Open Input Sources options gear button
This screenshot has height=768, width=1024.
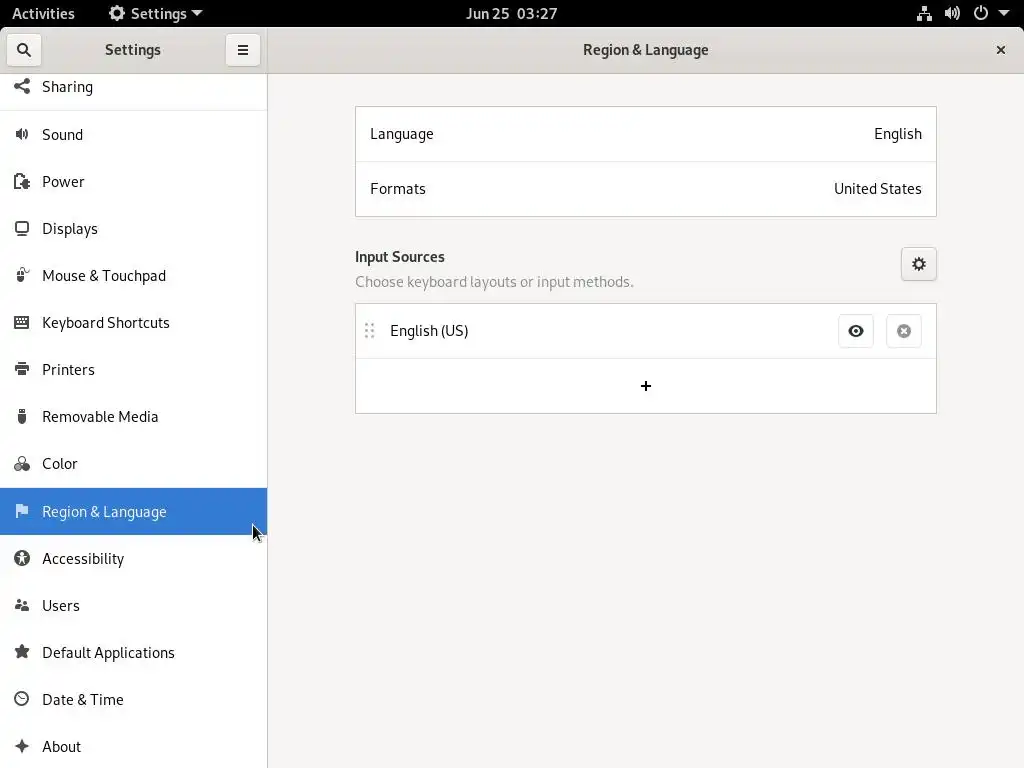tap(918, 264)
